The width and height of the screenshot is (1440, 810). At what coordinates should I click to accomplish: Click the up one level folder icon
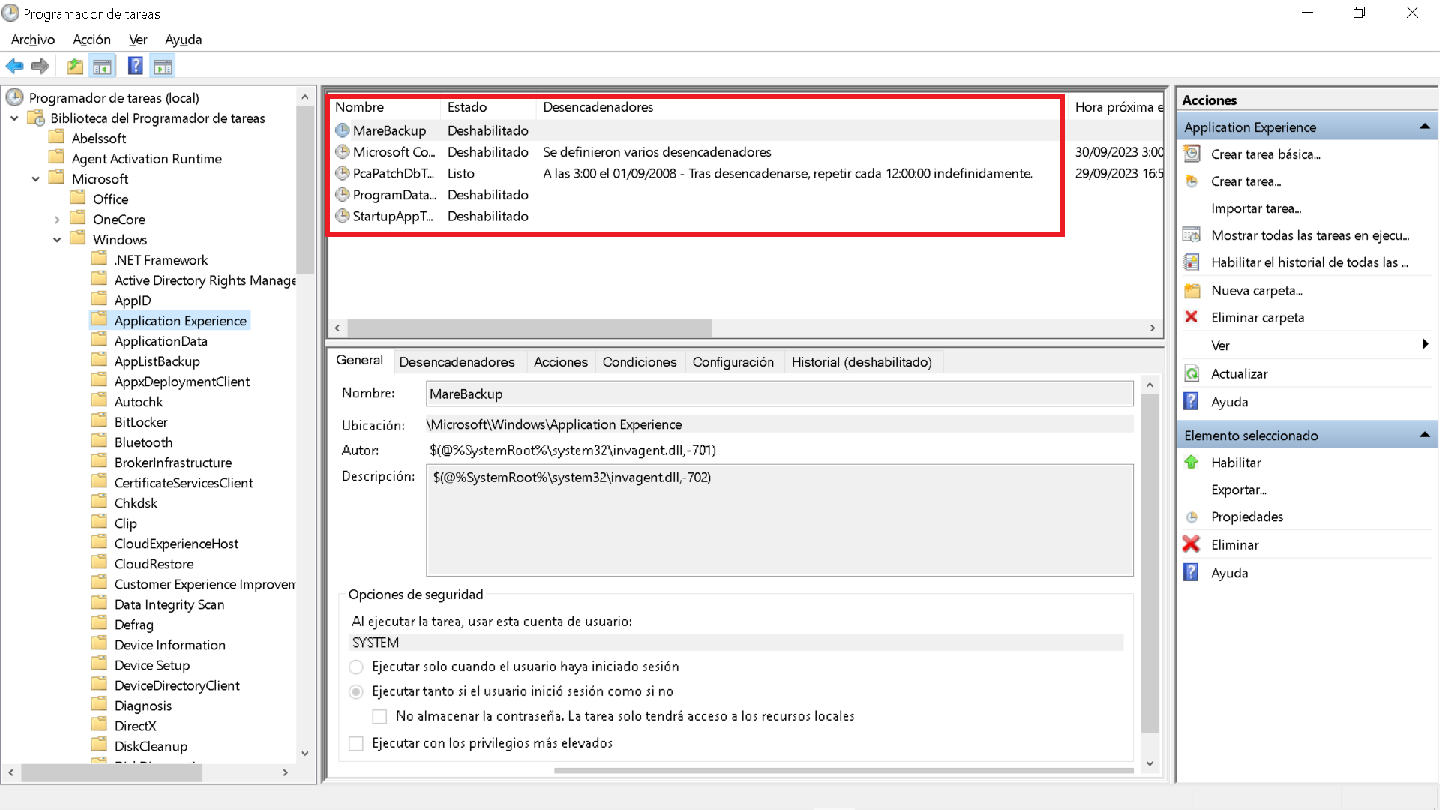click(75, 66)
